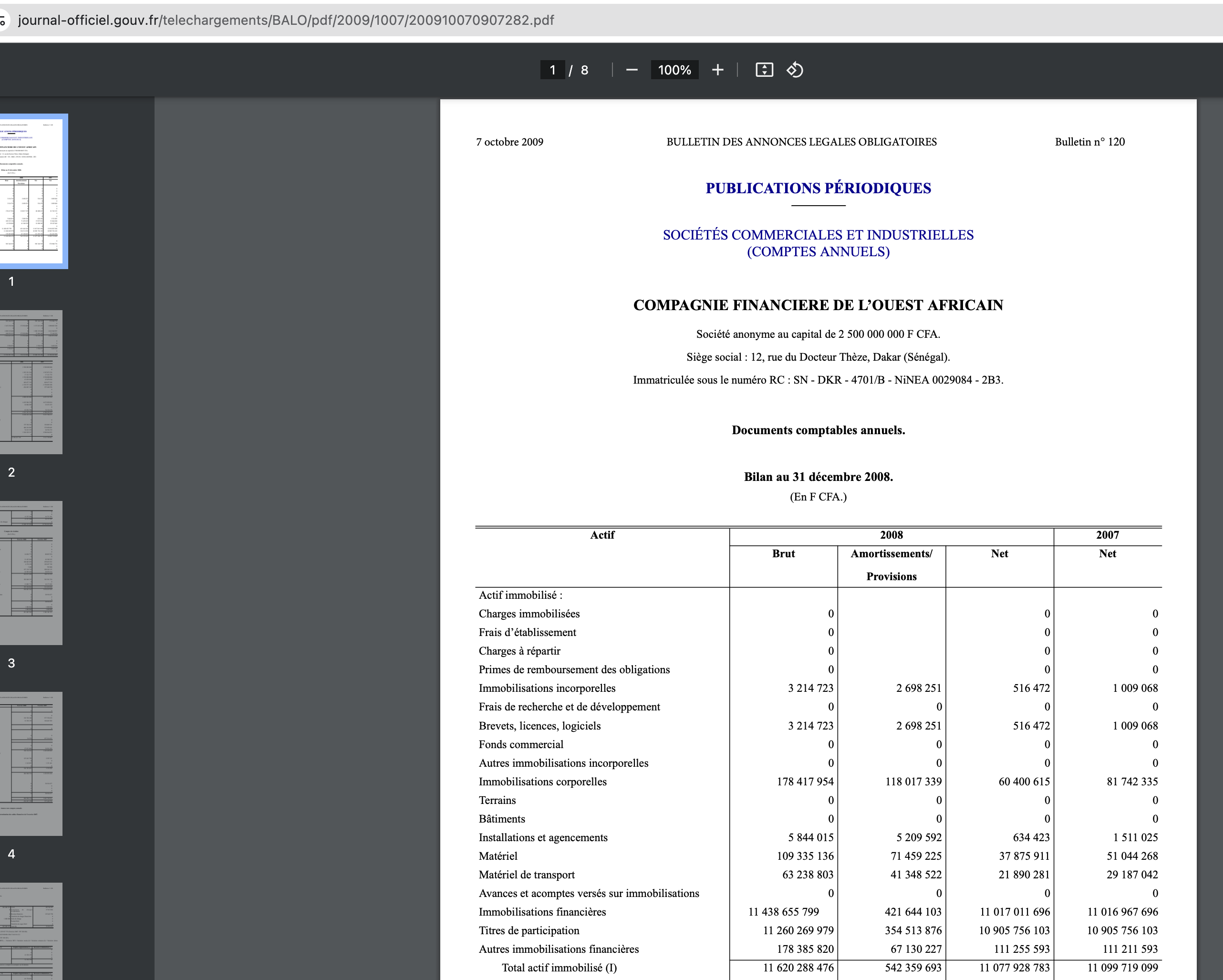
Task: Zoom in with the plus button
Action: pos(717,70)
